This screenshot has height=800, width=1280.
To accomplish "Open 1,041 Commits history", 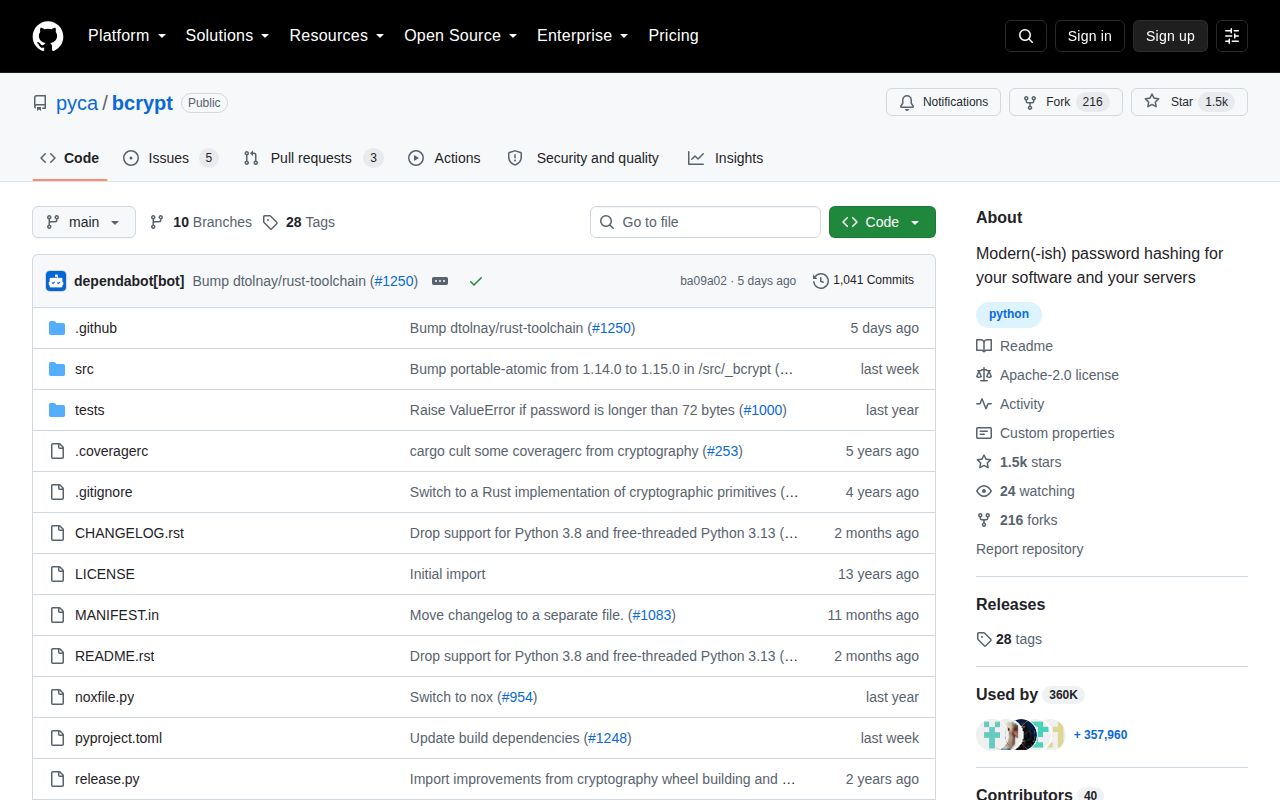I will pos(864,281).
